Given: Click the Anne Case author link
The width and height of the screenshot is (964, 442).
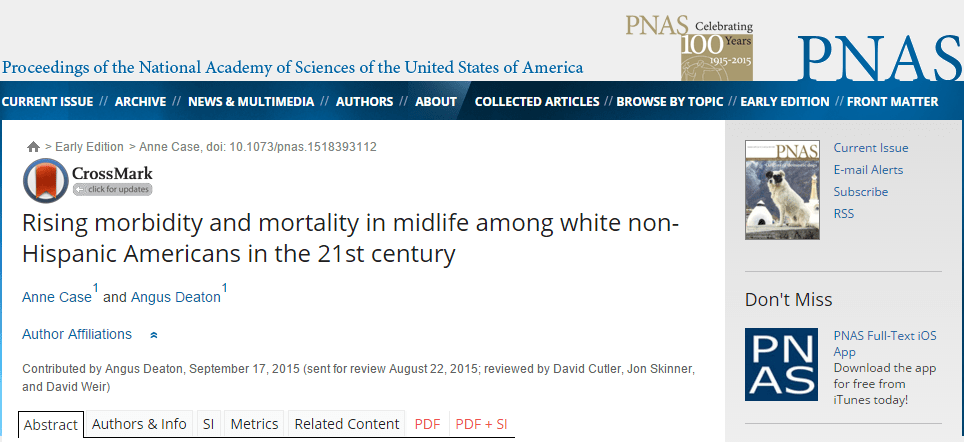Looking at the screenshot, I should click(x=57, y=298).
